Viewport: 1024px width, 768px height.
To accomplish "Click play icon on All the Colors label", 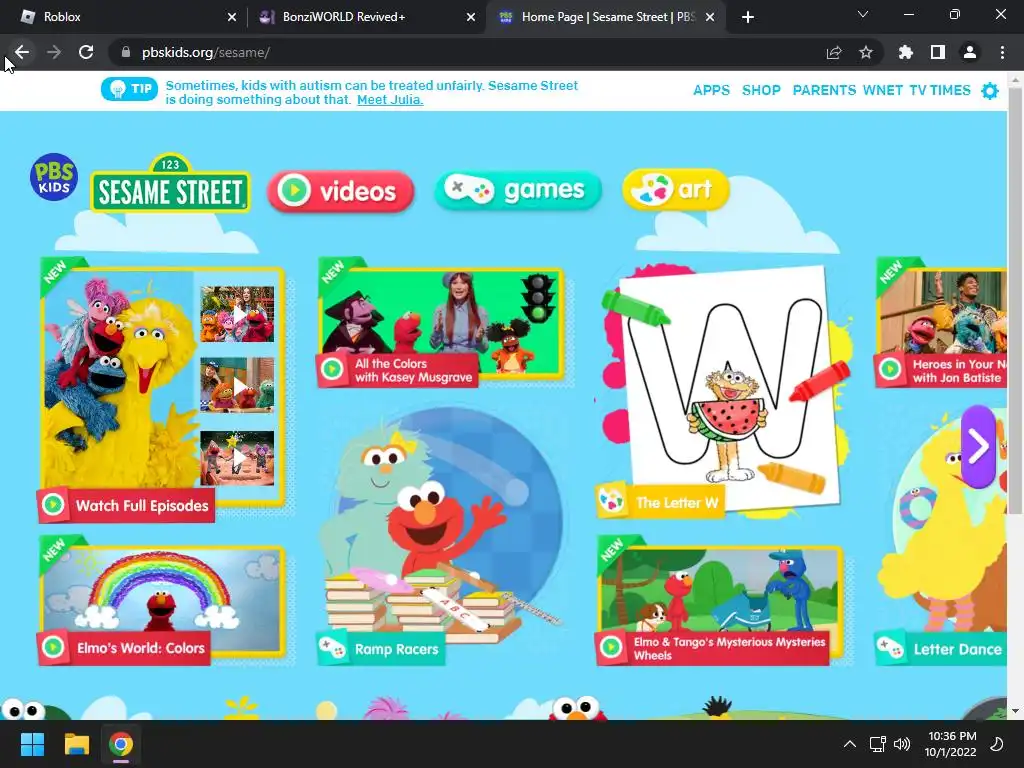I will (x=332, y=370).
